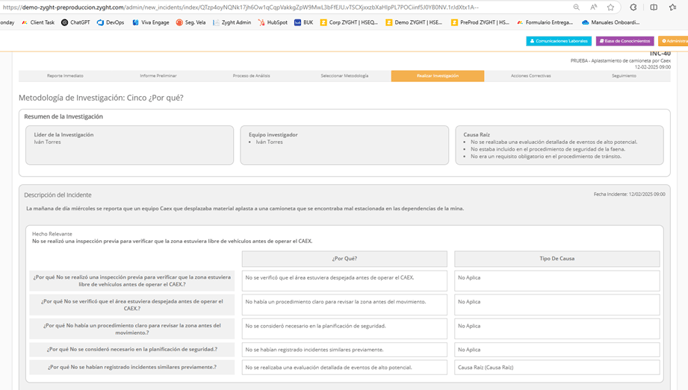This screenshot has width=688, height=390.
Task: Open the DevOps bookmark
Action: 111,22
